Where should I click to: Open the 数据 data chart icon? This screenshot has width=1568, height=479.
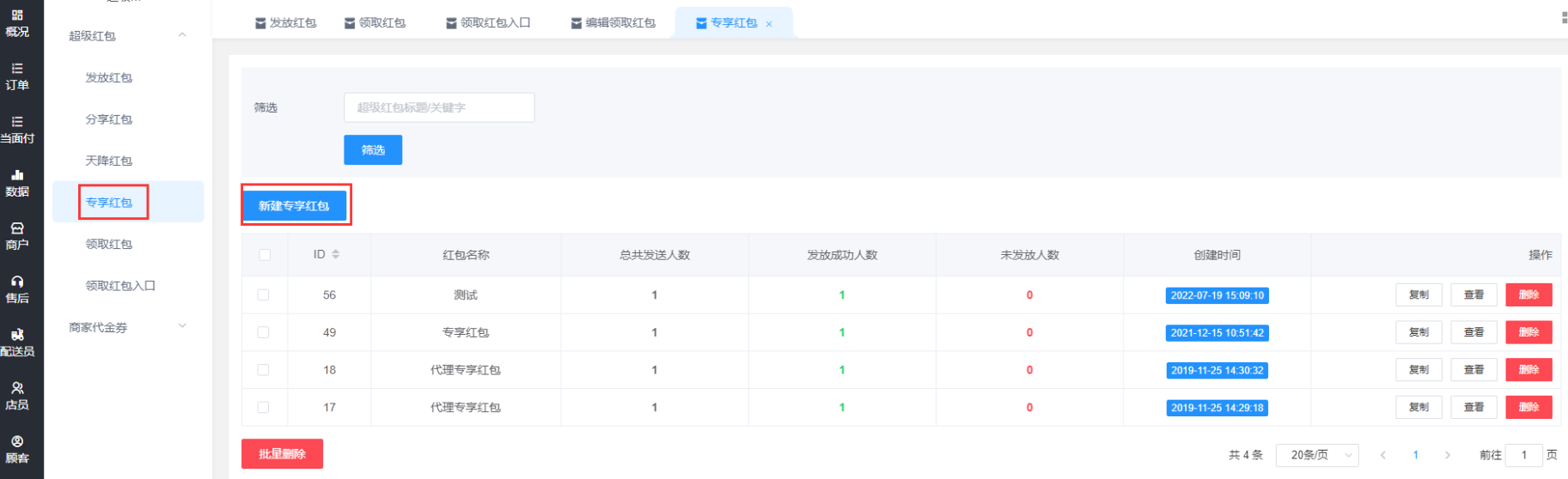click(17, 182)
